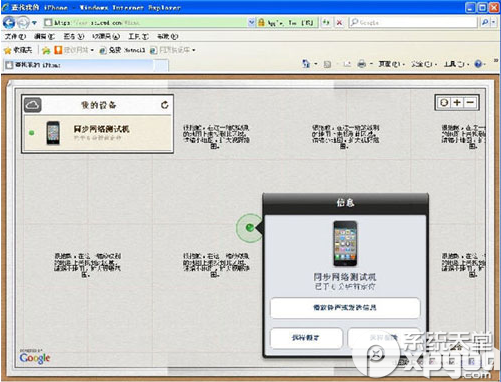Open the 安全 (Safety) command bar menu
The height and width of the screenshot is (382, 501).
pos(423,64)
